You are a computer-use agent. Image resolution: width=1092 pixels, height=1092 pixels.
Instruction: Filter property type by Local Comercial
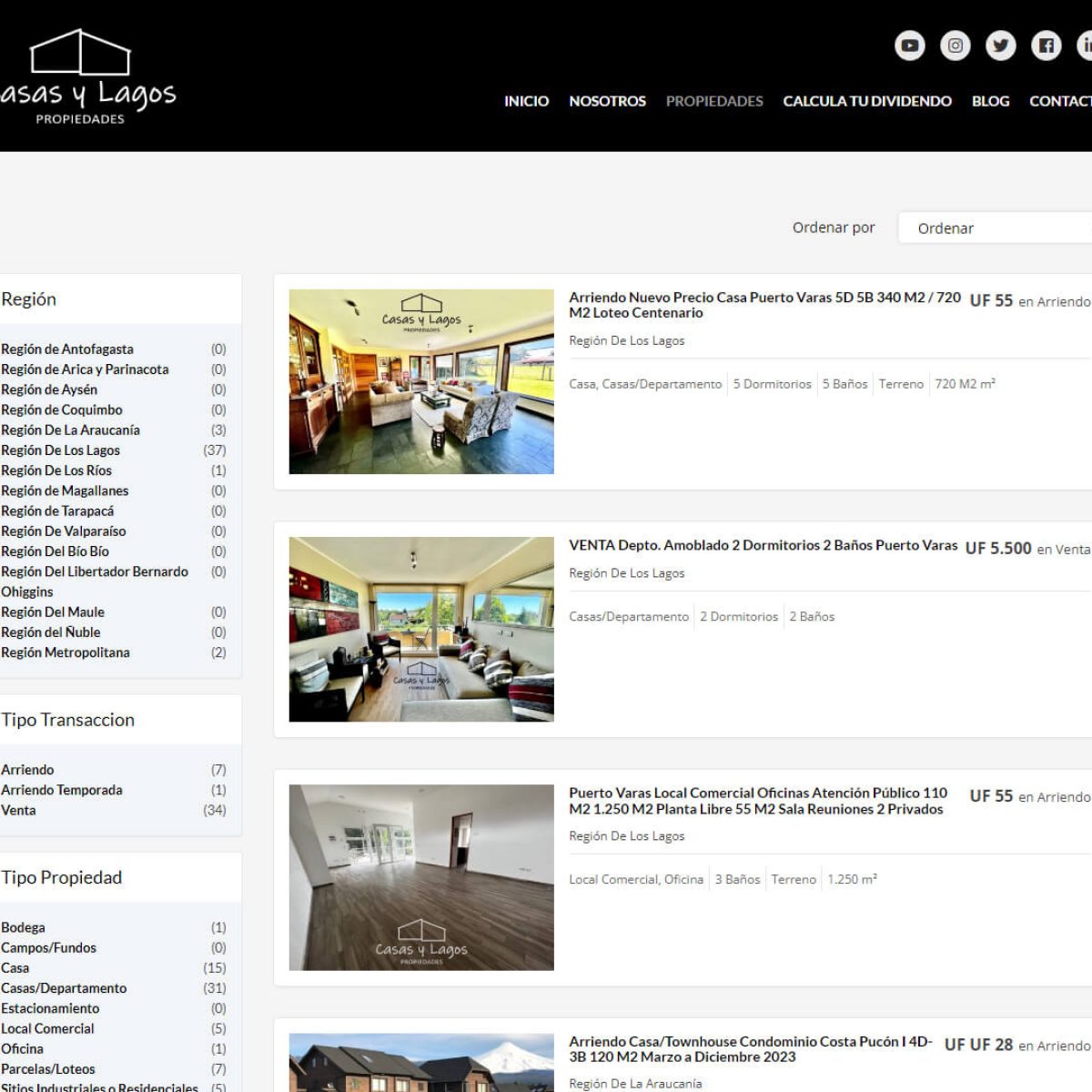[47, 1028]
